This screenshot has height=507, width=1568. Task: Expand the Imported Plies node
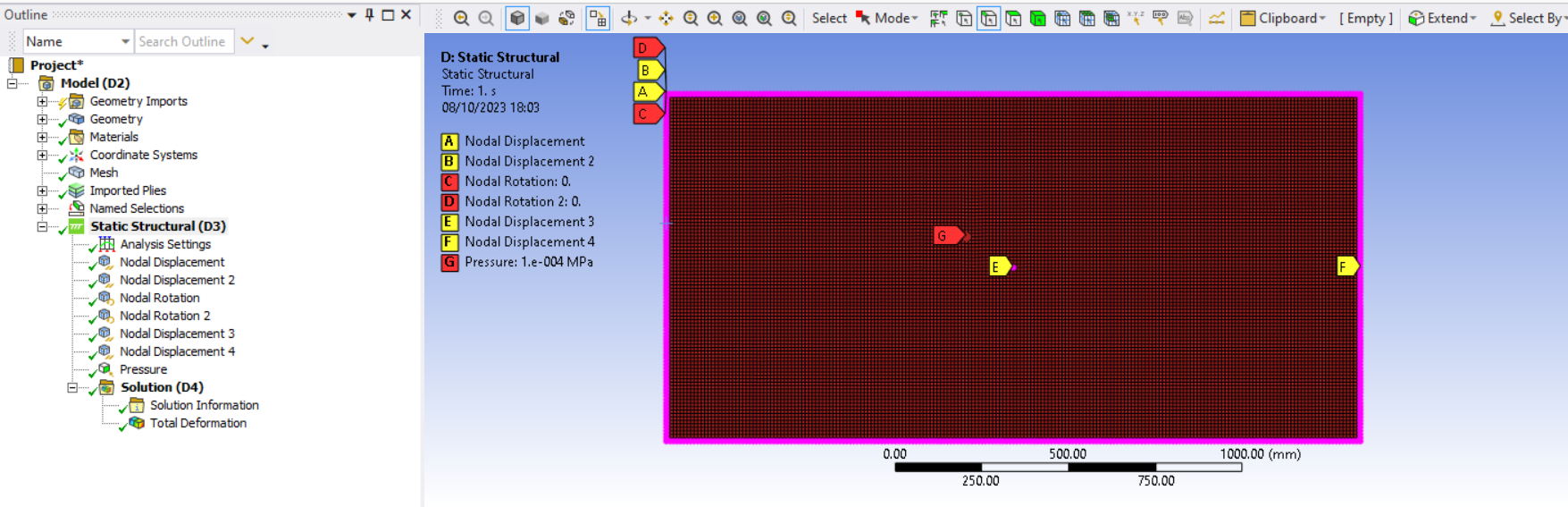pos(42,190)
